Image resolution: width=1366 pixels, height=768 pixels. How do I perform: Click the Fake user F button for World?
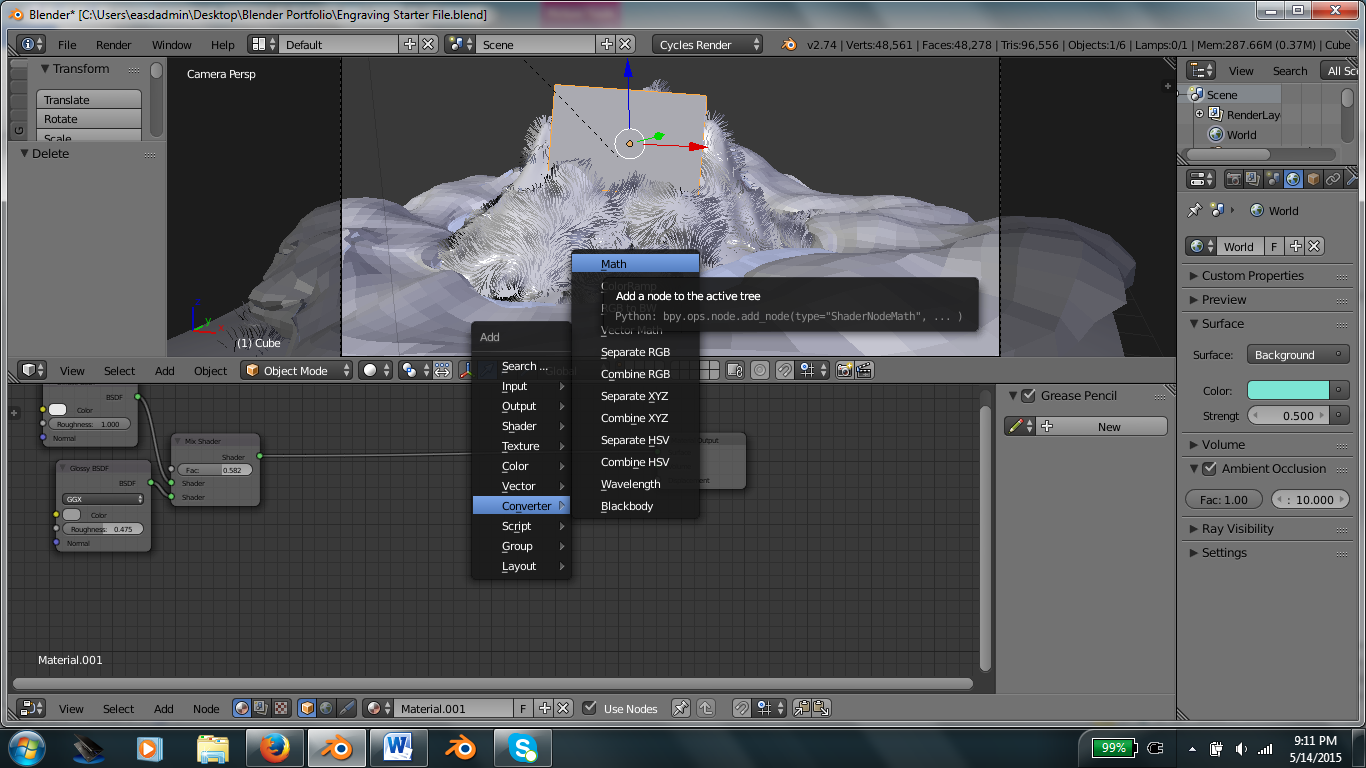(x=1275, y=246)
